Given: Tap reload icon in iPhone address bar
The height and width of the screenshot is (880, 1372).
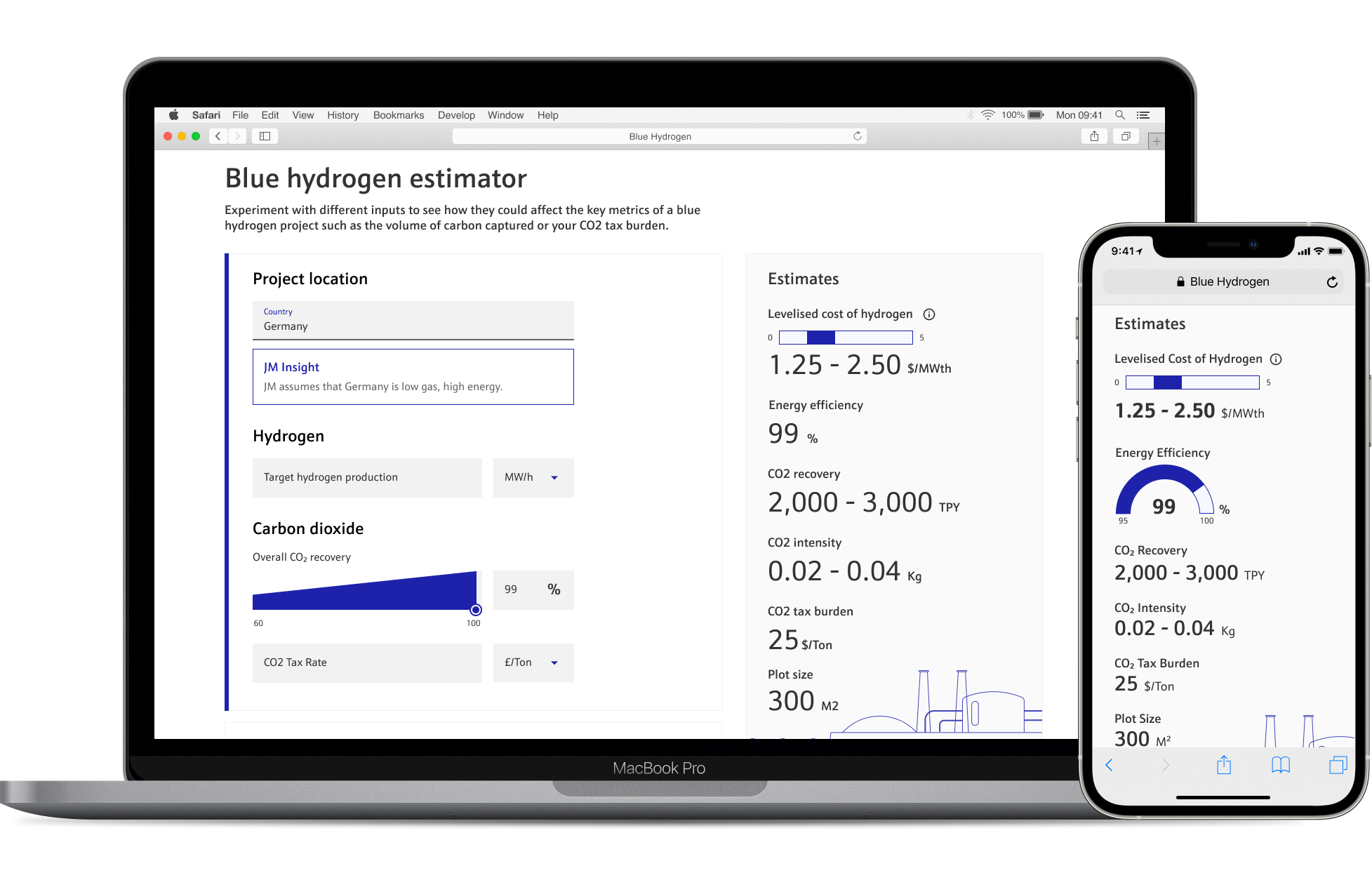Looking at the screenshot, I should (x=1331, y=282).
